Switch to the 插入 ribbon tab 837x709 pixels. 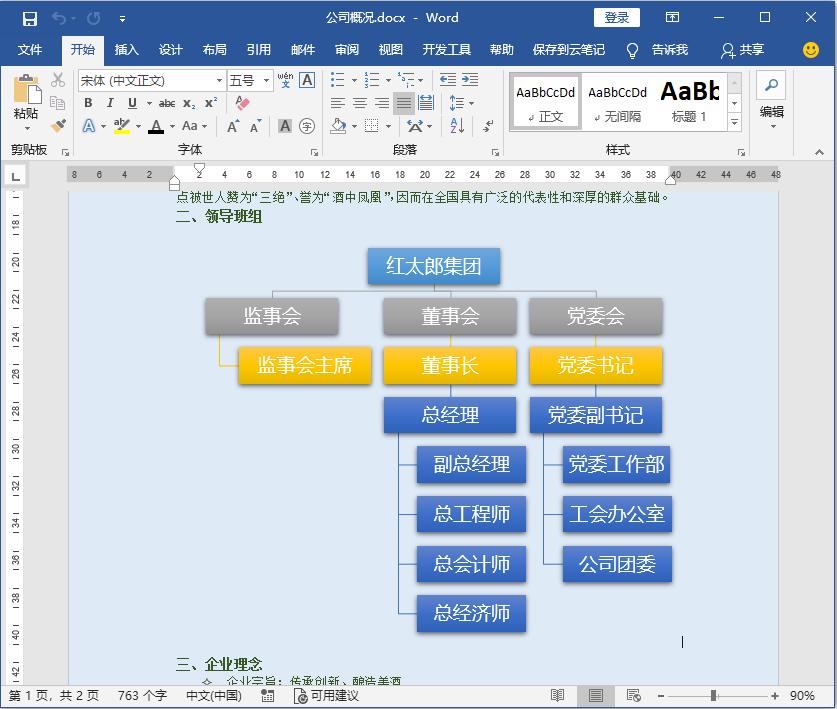[128, 51]
